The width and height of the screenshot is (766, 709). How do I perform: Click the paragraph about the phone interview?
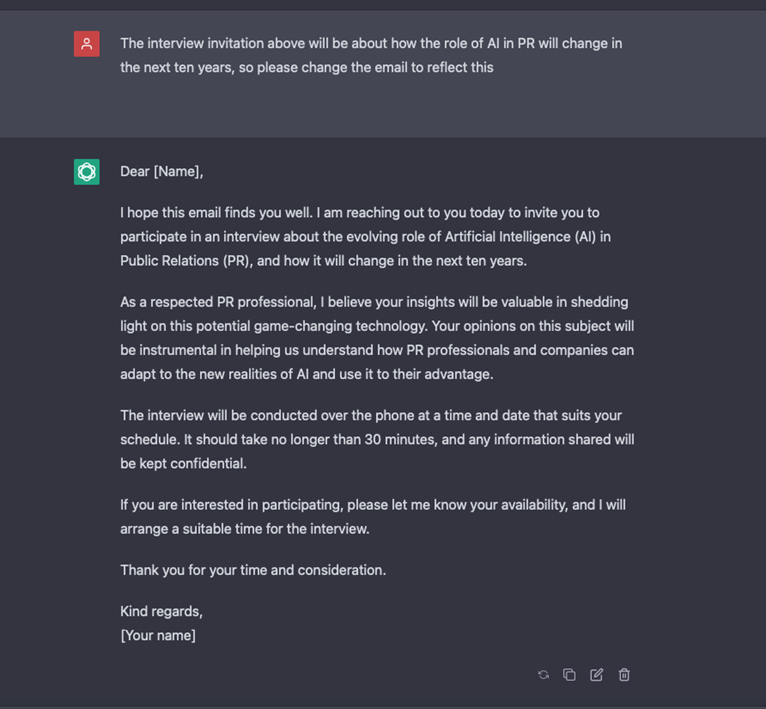point(377,439)
